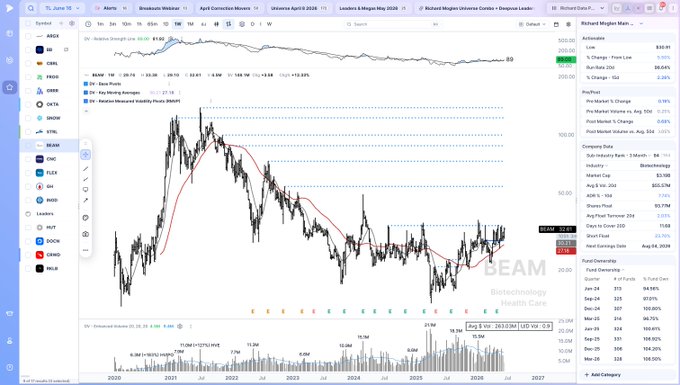This screenshot has height=385, width=680.
Task: Select the arrow drawing tool
Action: point(85,200)
